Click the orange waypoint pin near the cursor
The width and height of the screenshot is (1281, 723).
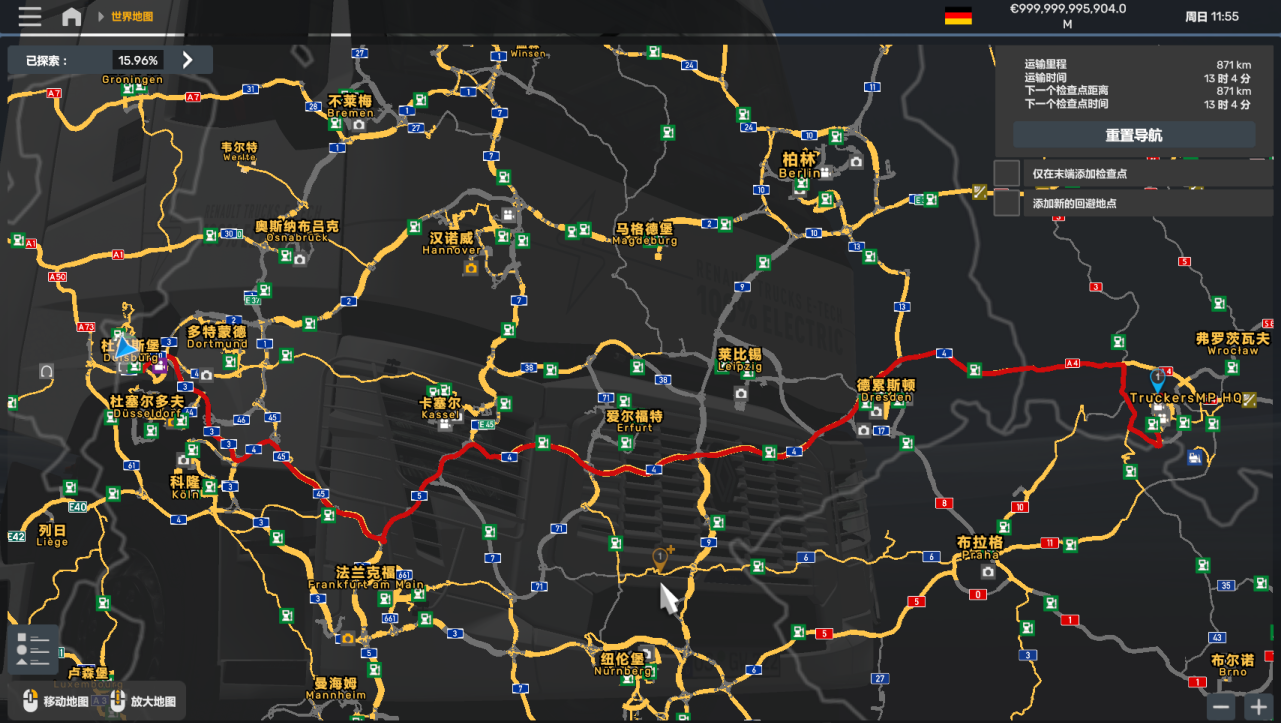661,558
